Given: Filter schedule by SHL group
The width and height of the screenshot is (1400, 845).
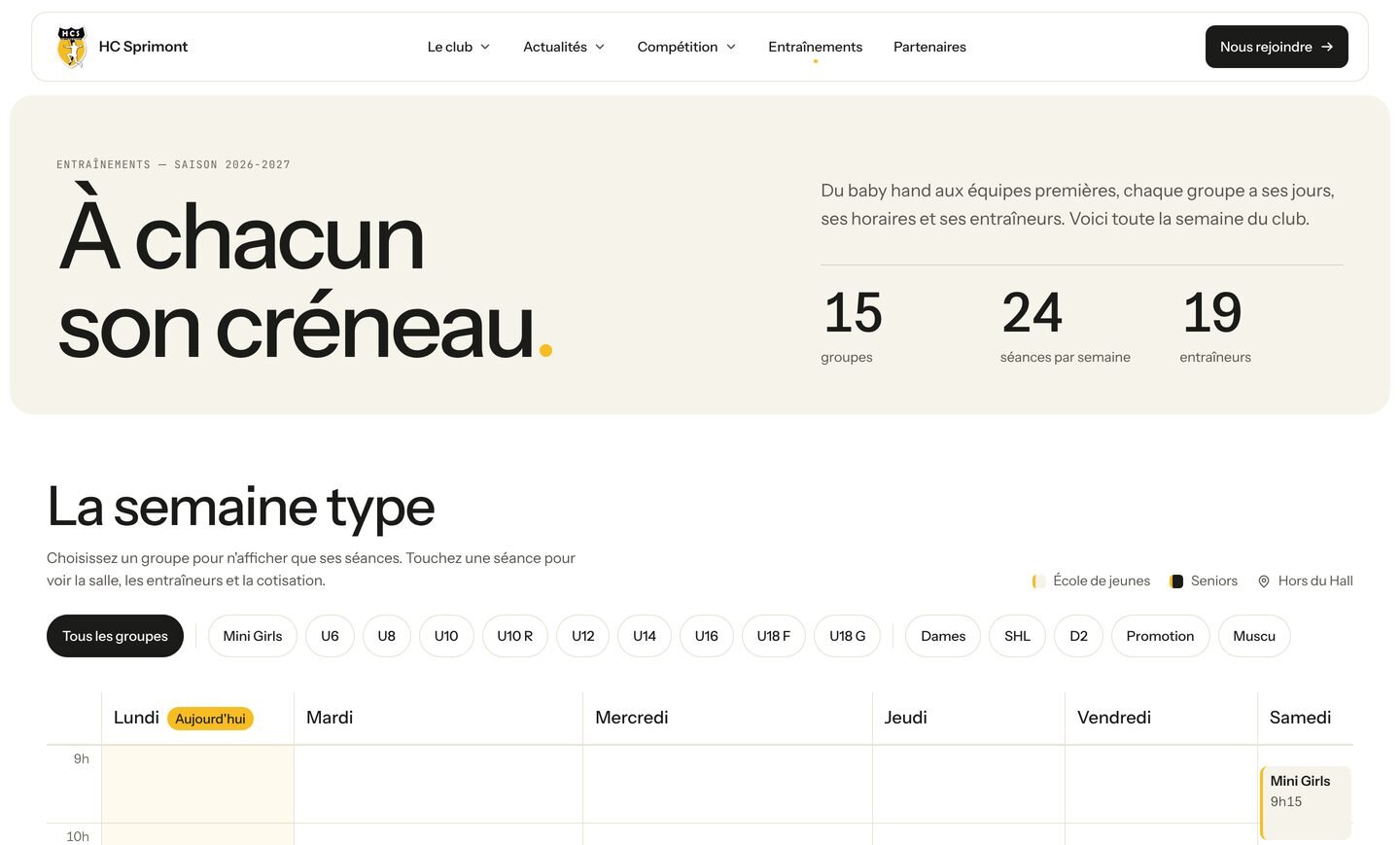Looking at the screenshot, I should pos(1018,636).
